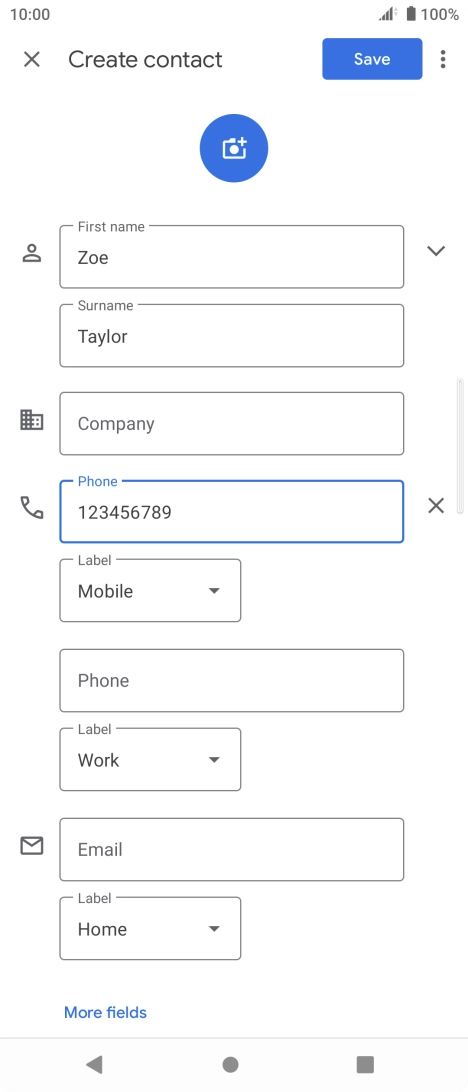The image size is (468, 1092).
Task: Tap the person icon beside First name
Action: [32, 253]
